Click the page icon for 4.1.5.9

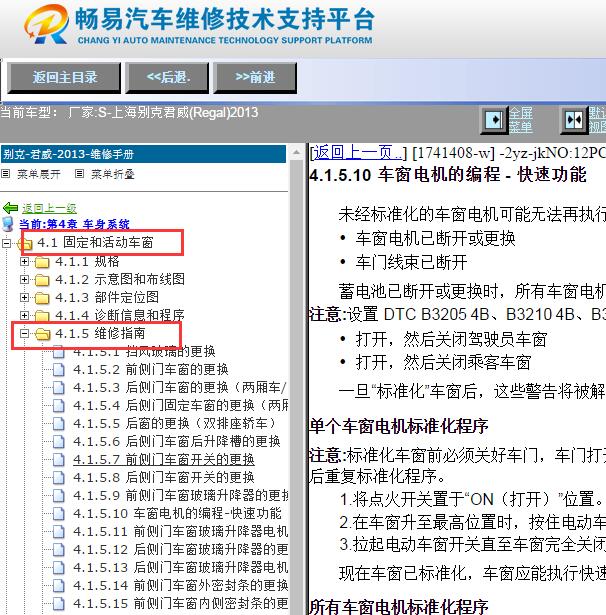[59, 496]
